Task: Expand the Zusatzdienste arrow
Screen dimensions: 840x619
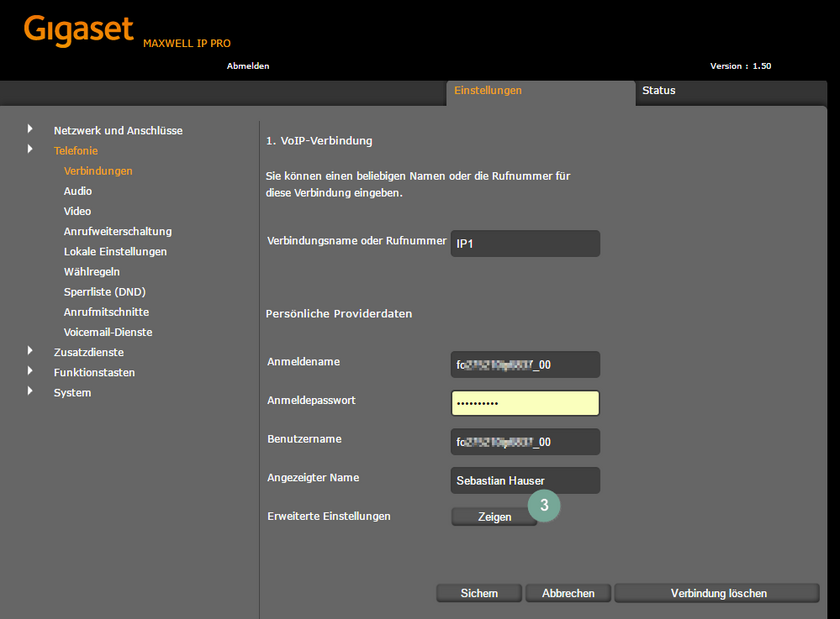Action: point(30,352)
